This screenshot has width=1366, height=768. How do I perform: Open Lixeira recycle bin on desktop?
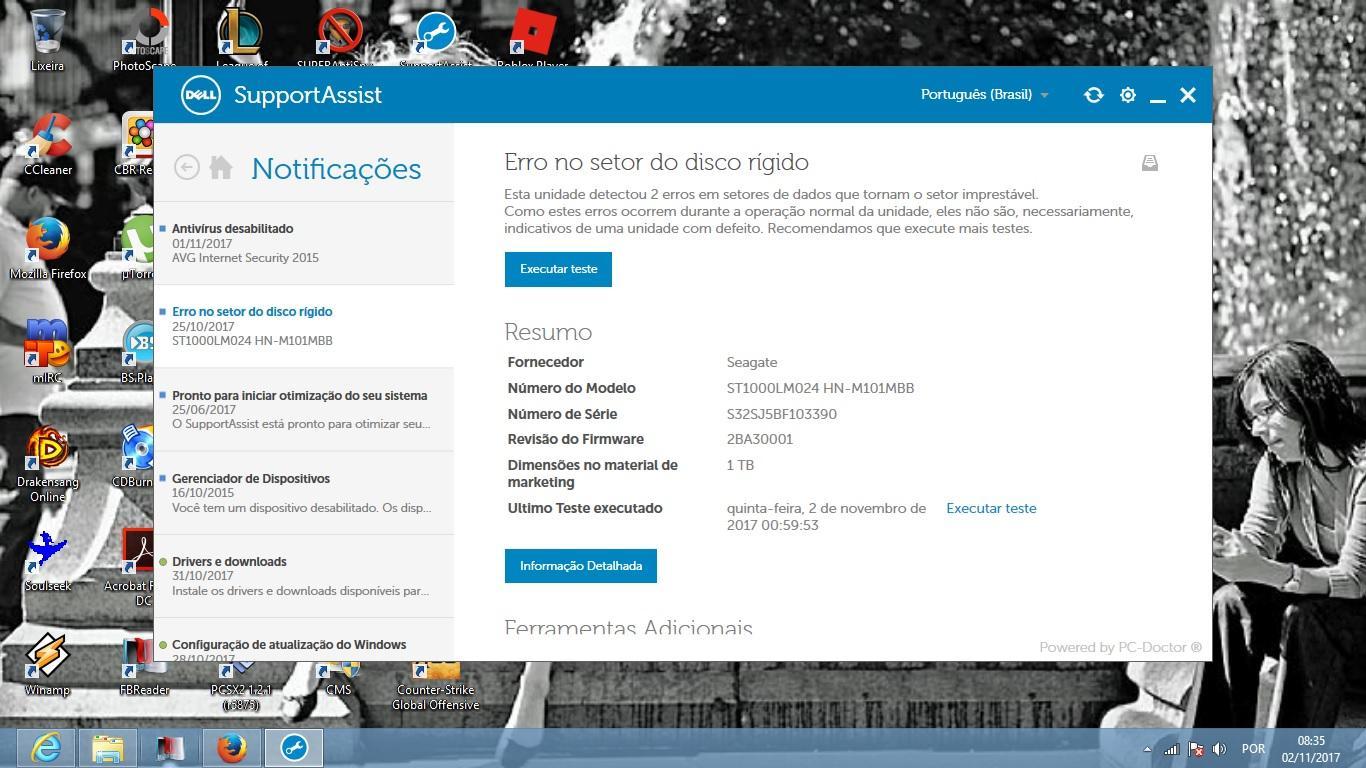47,41
